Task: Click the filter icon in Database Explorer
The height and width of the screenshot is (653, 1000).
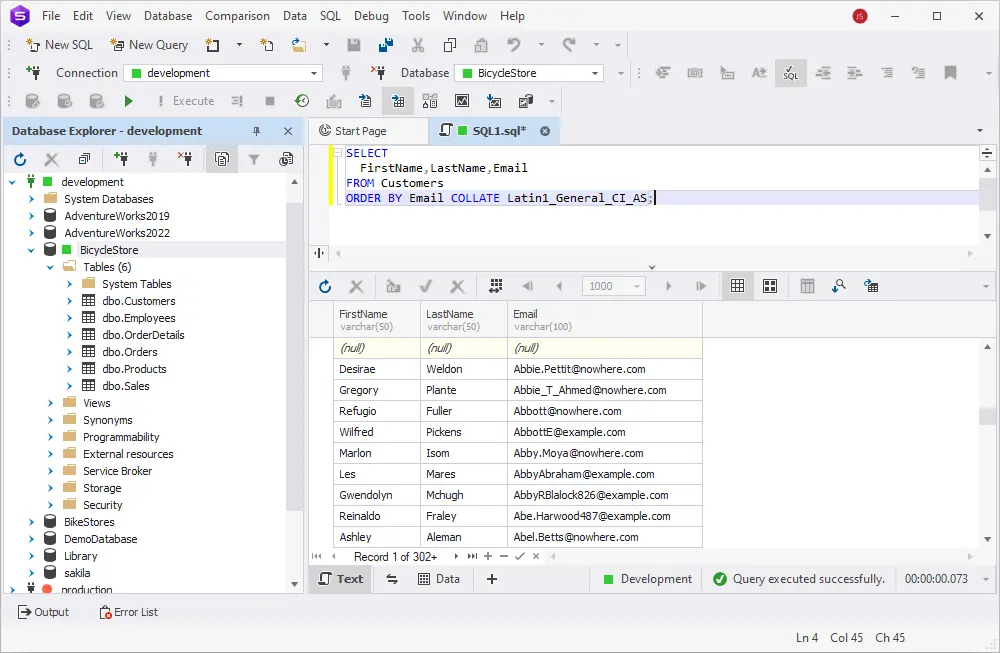Action: [254, 159]
